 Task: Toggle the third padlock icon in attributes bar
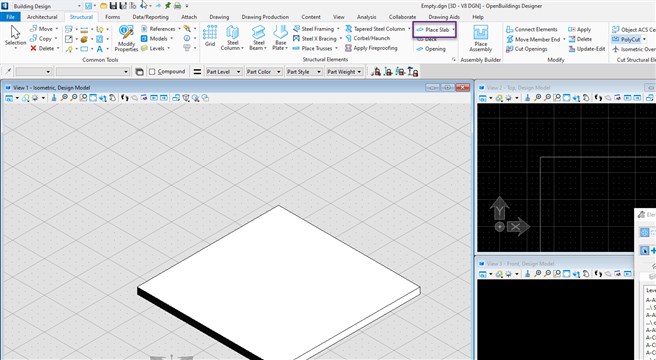coord(400,72)
